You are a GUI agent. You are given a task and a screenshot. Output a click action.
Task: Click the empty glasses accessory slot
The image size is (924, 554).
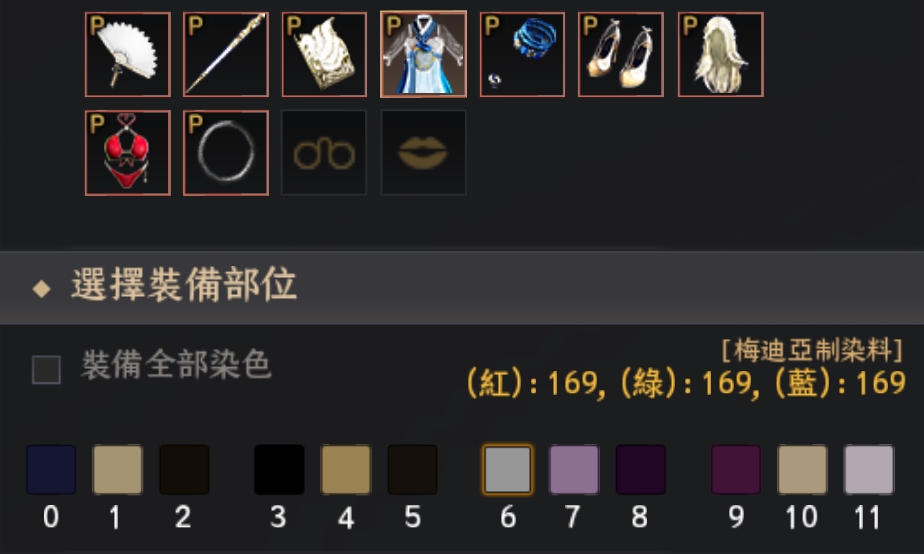coord(325,153)
